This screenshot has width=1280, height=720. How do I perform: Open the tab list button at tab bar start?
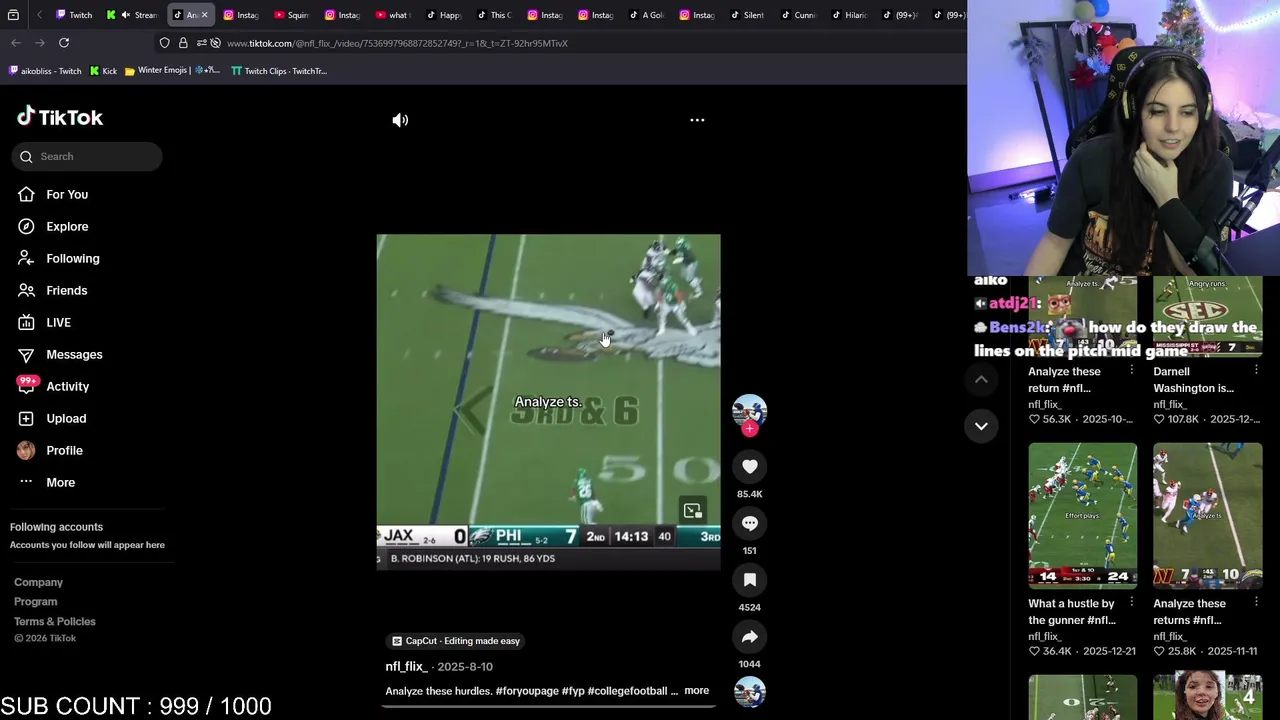point(13,15)
